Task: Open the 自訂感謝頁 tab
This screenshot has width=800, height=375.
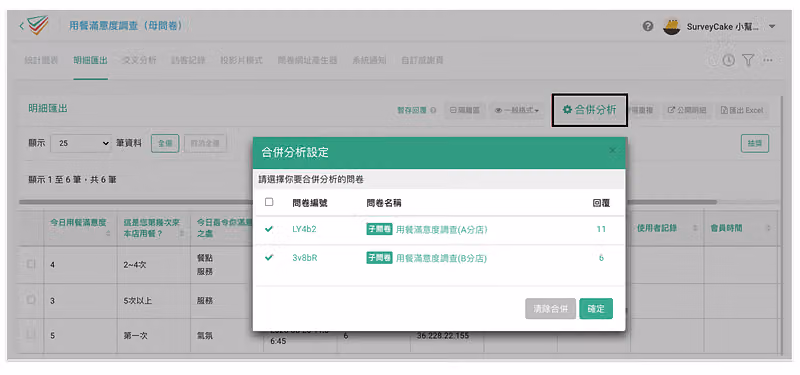Action: [x=422, y=60]
